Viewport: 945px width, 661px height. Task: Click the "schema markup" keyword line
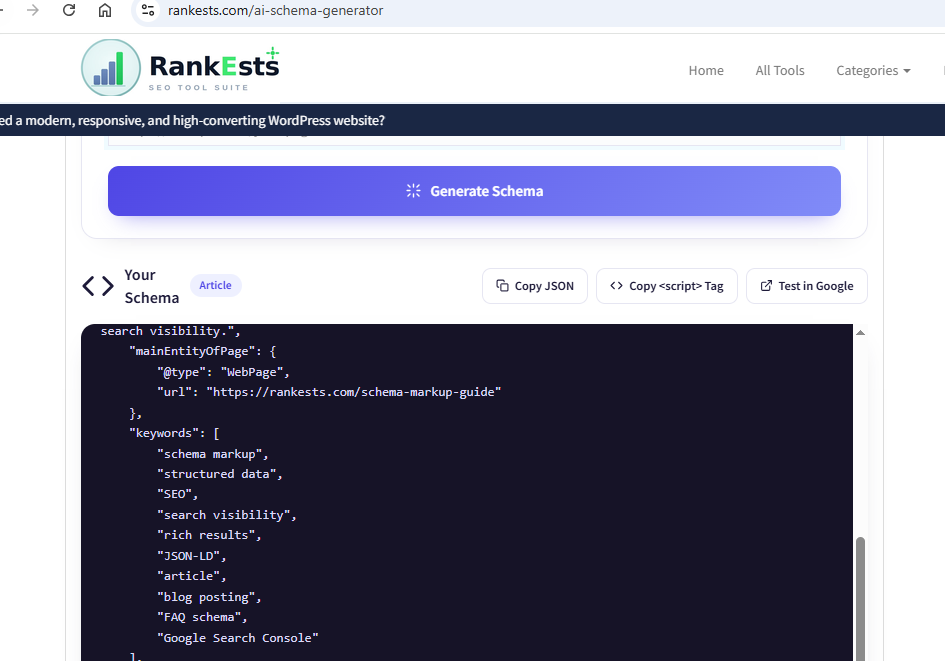pyautogui.click(x=212, y=454)
